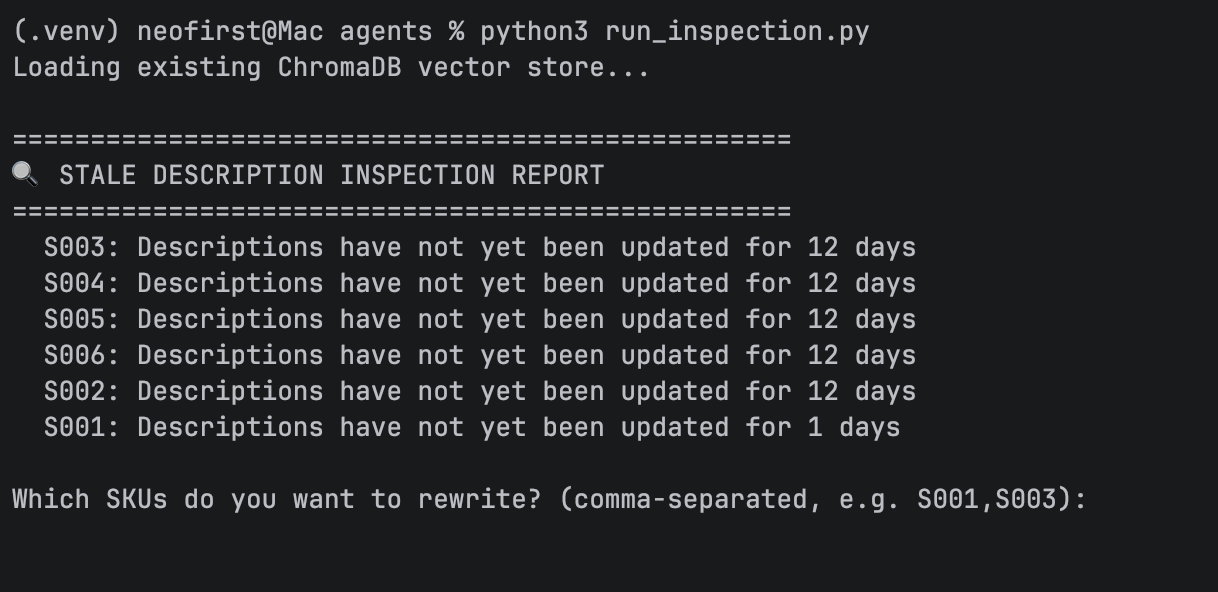Viewport: 1218px width, 592px height.
Task: Click the S002 stale description line
Action: tap(480, 391)
